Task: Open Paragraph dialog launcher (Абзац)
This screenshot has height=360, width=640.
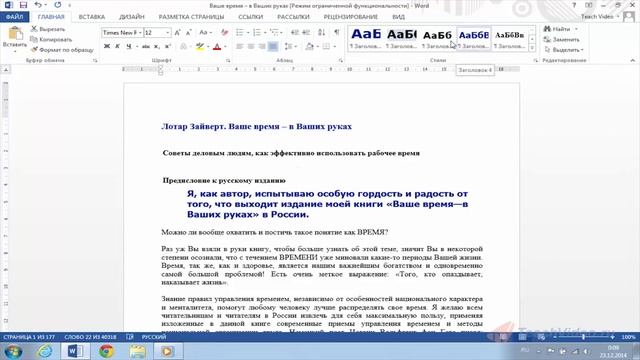Action: coord(340,60)
